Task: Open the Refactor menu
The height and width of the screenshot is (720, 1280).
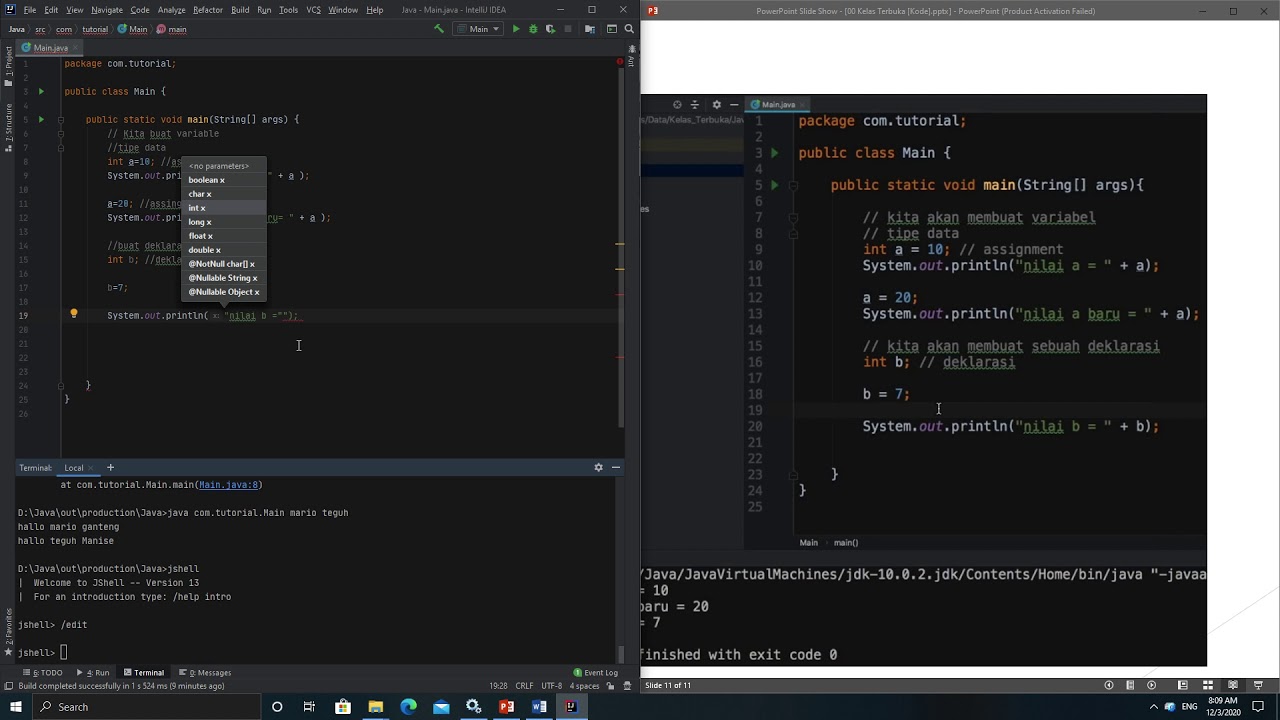Action: pos(208,10)
